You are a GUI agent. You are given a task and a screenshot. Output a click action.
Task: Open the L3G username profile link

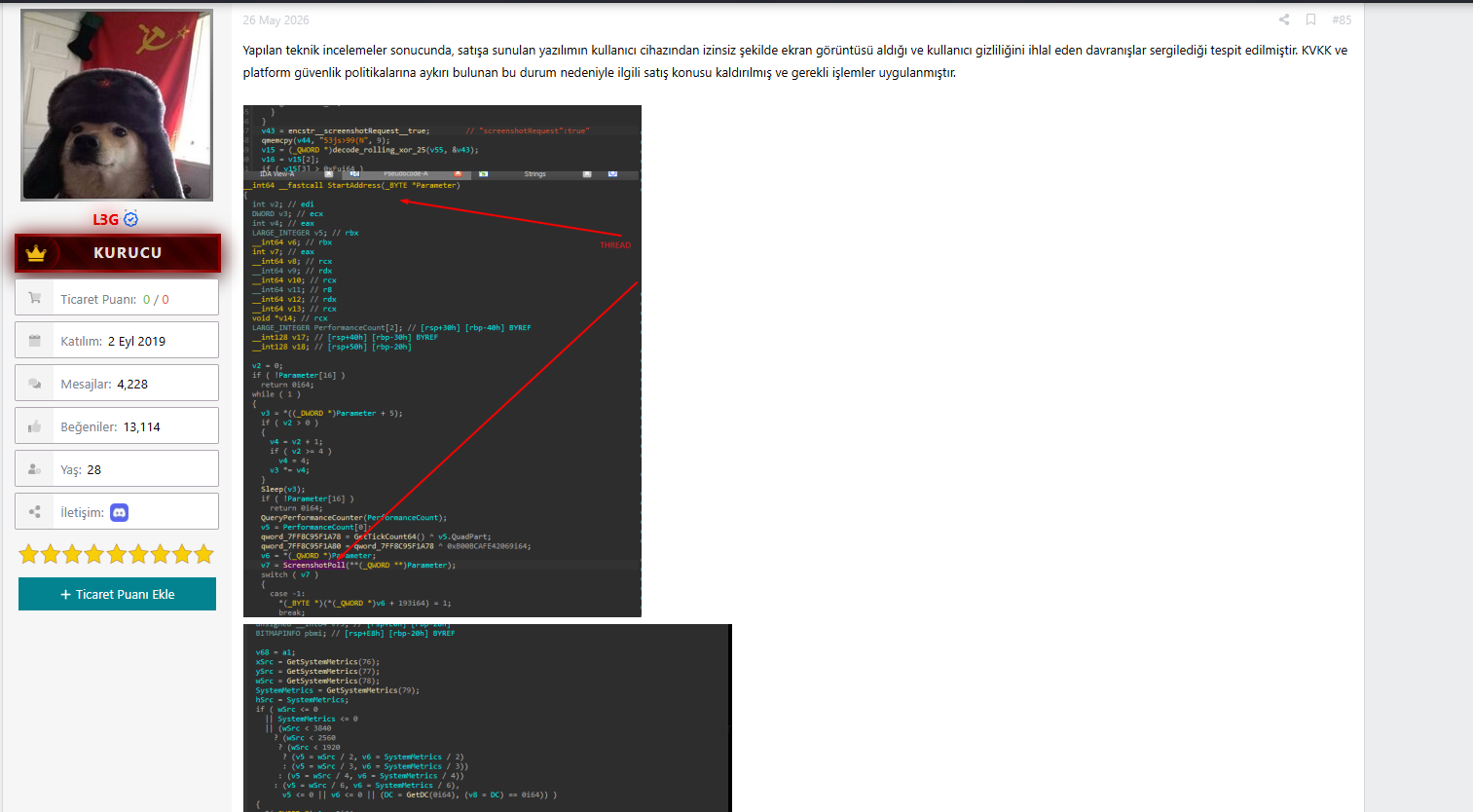coord(105,219)
